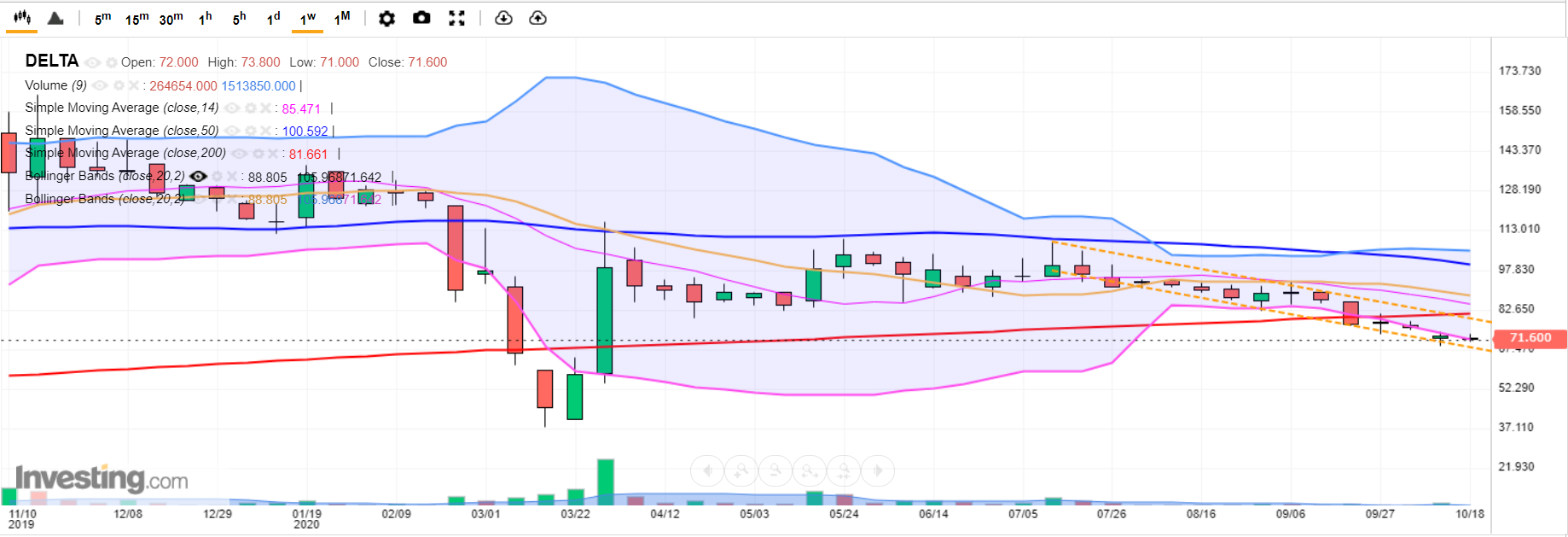Click the SMA 50 value 100.592
This screenshot has height=537, width=1568.
[305, 131]
